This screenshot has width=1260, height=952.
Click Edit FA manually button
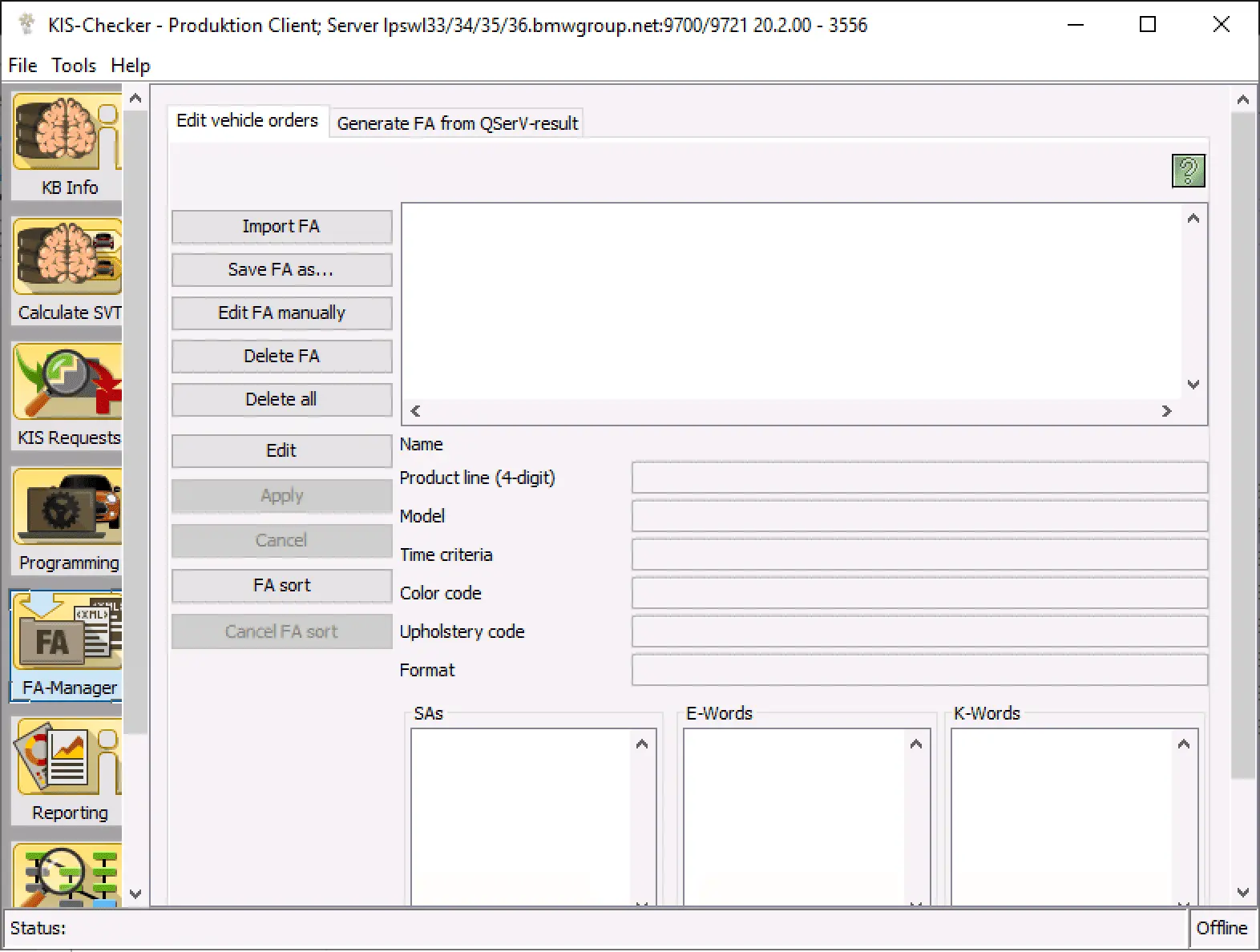(281, 313)
